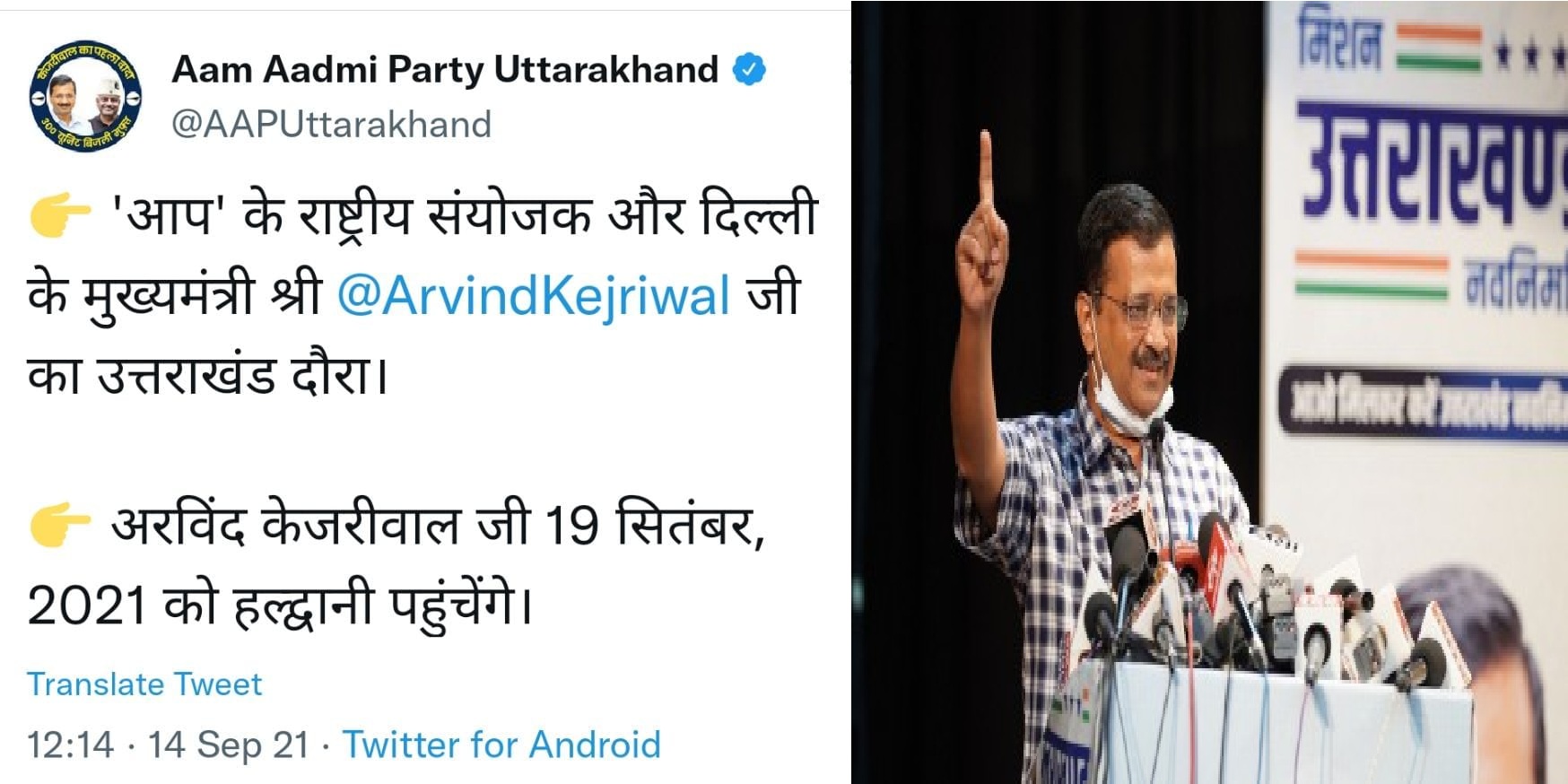
Task: Open the attached photo of the speaker
Action: [x=1209, y=392]
